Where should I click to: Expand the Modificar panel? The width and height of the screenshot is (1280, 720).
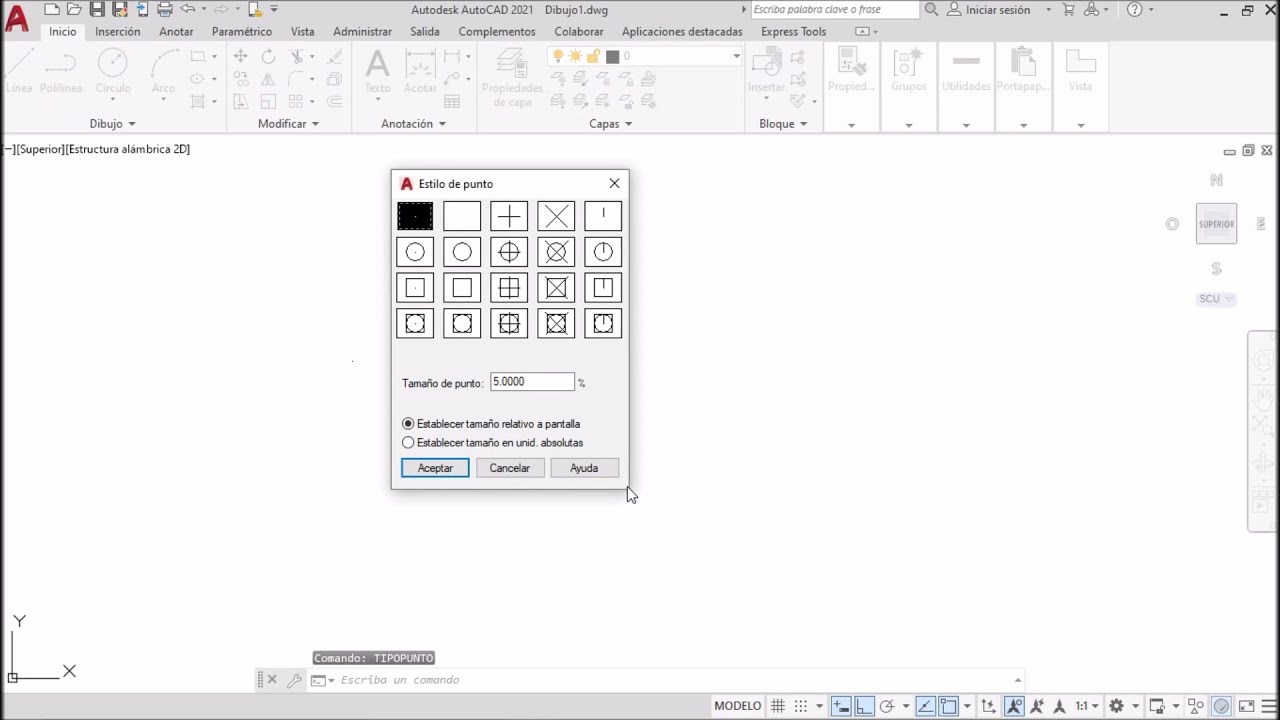pos(288,124)
